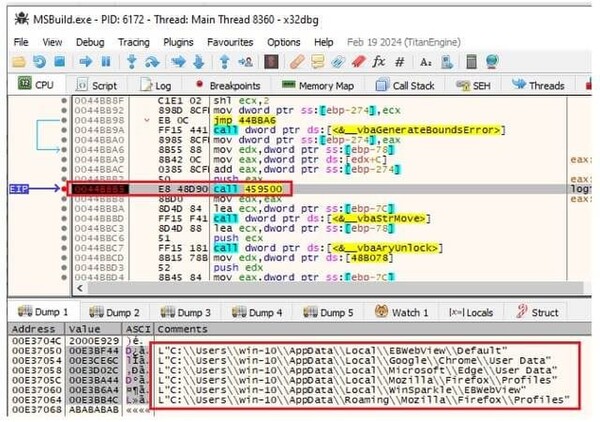This screenshot has width=600, height=422.
Task: Toggle breakpoint dot at address 0044BBC7
Action: pos(64,248)
